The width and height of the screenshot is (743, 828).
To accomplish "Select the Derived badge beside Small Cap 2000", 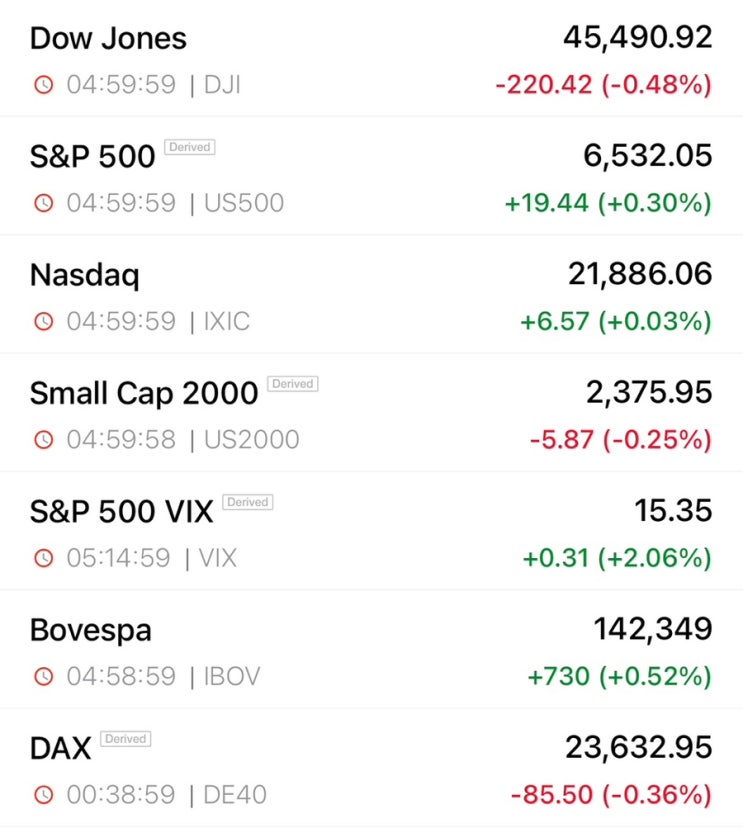I will click(x=293, y=383).
